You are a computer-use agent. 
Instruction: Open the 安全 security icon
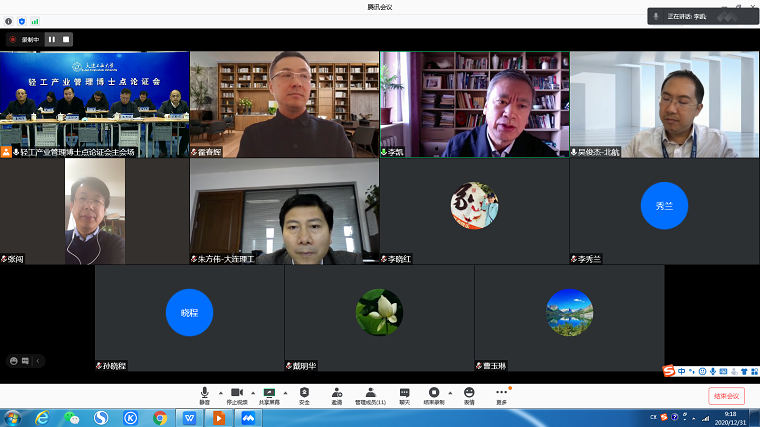click(304, 394)
